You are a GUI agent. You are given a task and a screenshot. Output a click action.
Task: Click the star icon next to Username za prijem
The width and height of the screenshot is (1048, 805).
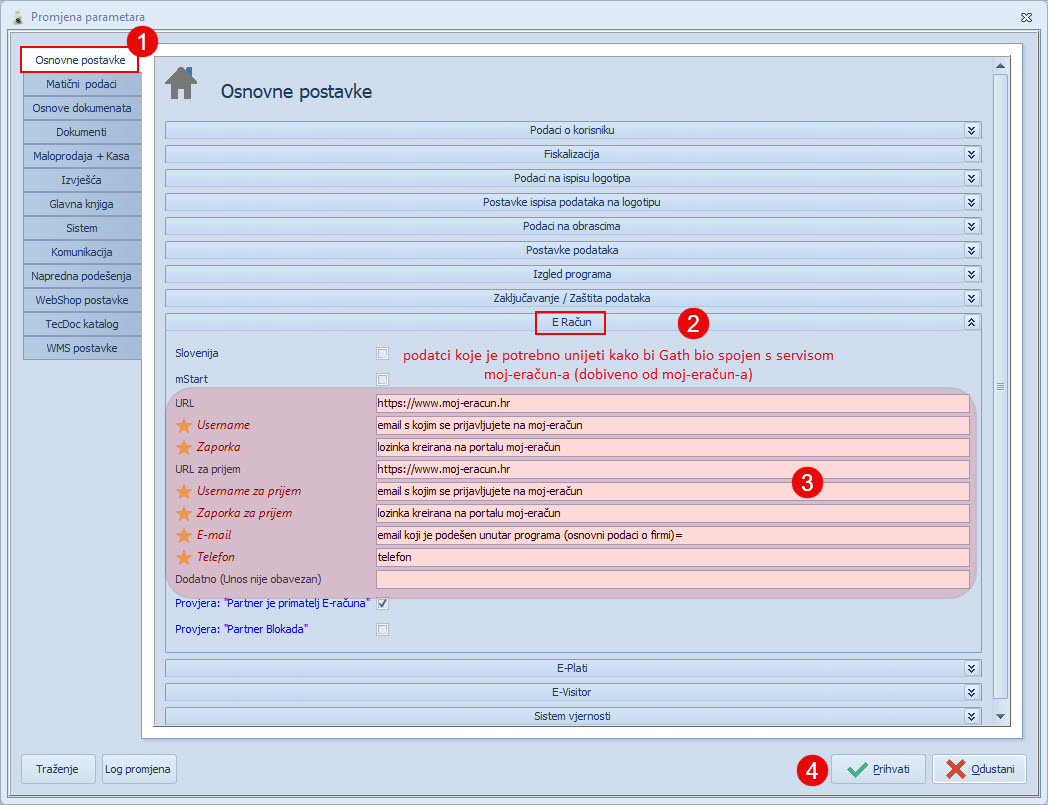[x=183, y=491]
